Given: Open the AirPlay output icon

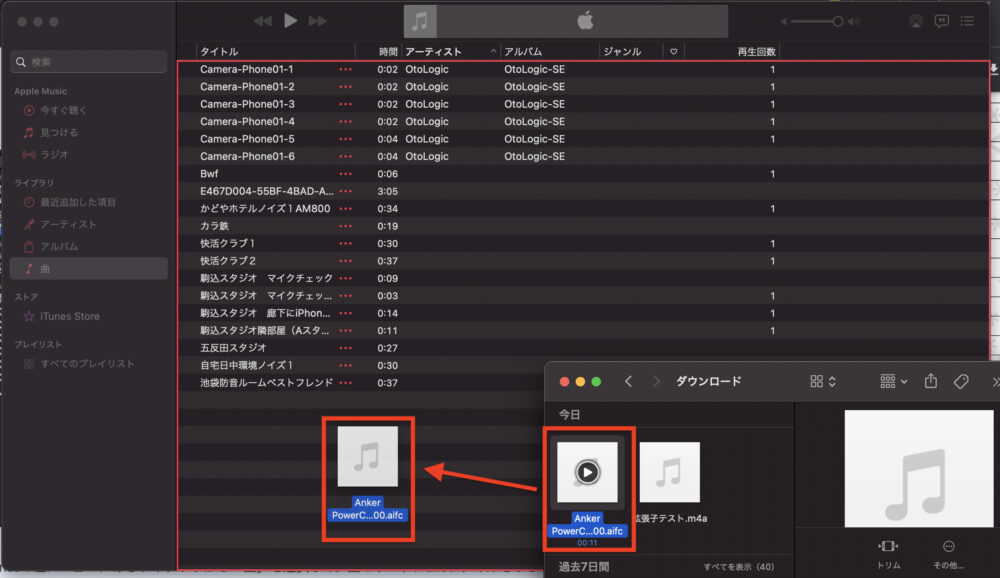Looking at the screenshot, I should pyautogui.click(x=916, y=21).
